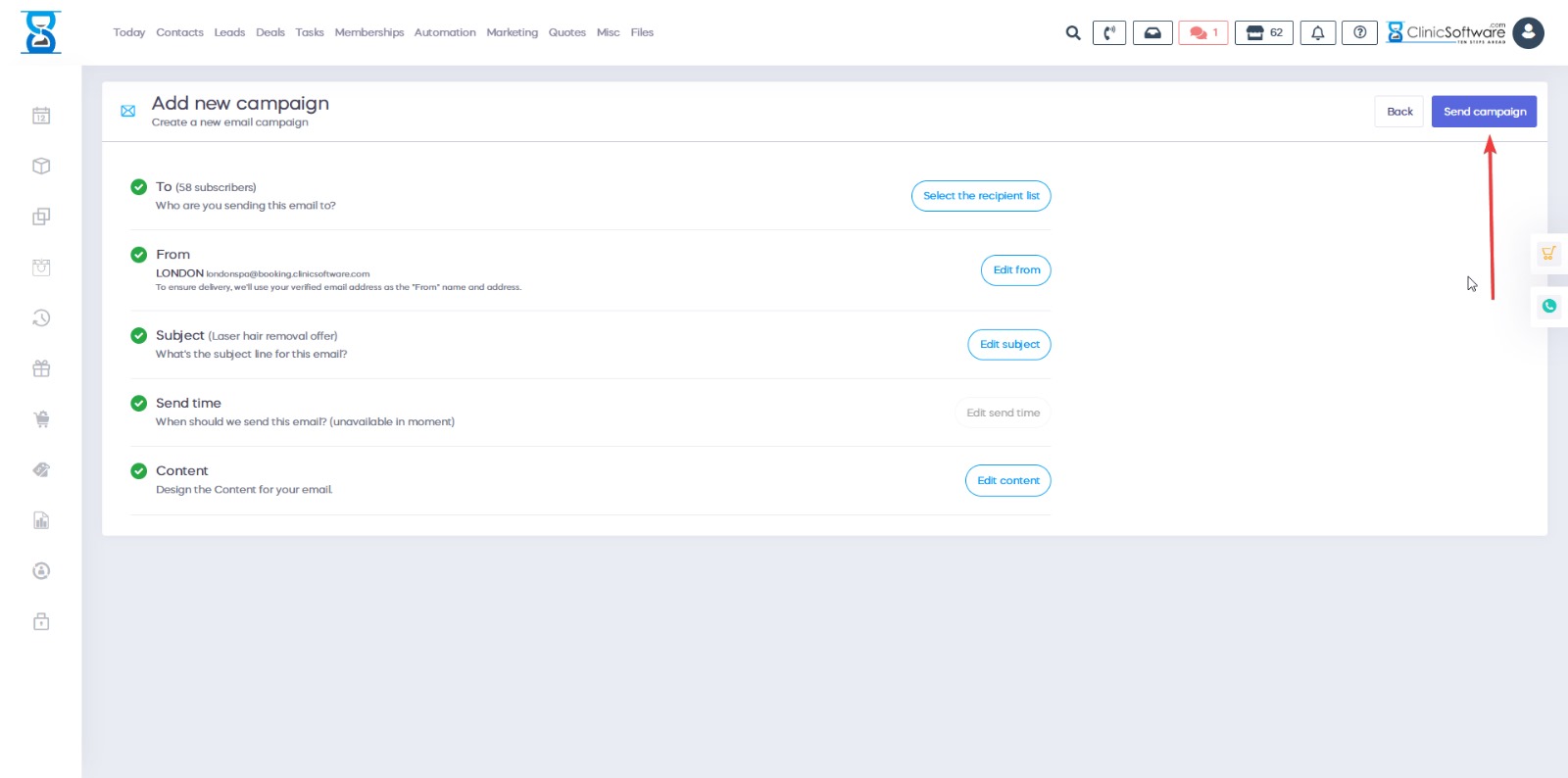Image resolution: width=1568 pixels, height=778 pixels.
Task: Open the yellow cart floating icon
Action: pos(1548,253)
